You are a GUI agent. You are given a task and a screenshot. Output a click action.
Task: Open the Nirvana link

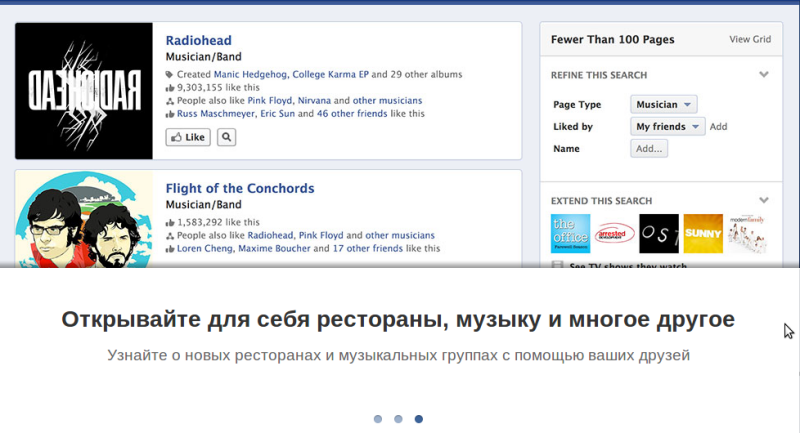click(x=314, y=100)
